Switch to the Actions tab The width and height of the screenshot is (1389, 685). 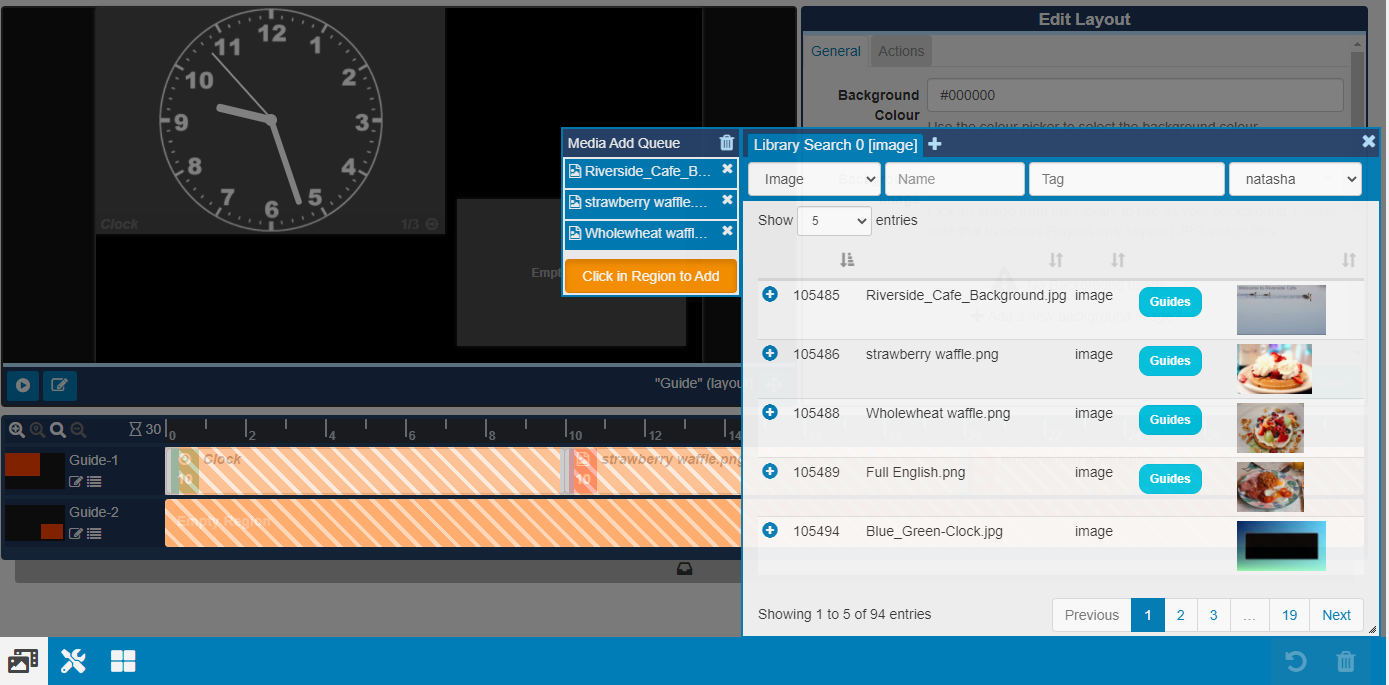[901, 51]
